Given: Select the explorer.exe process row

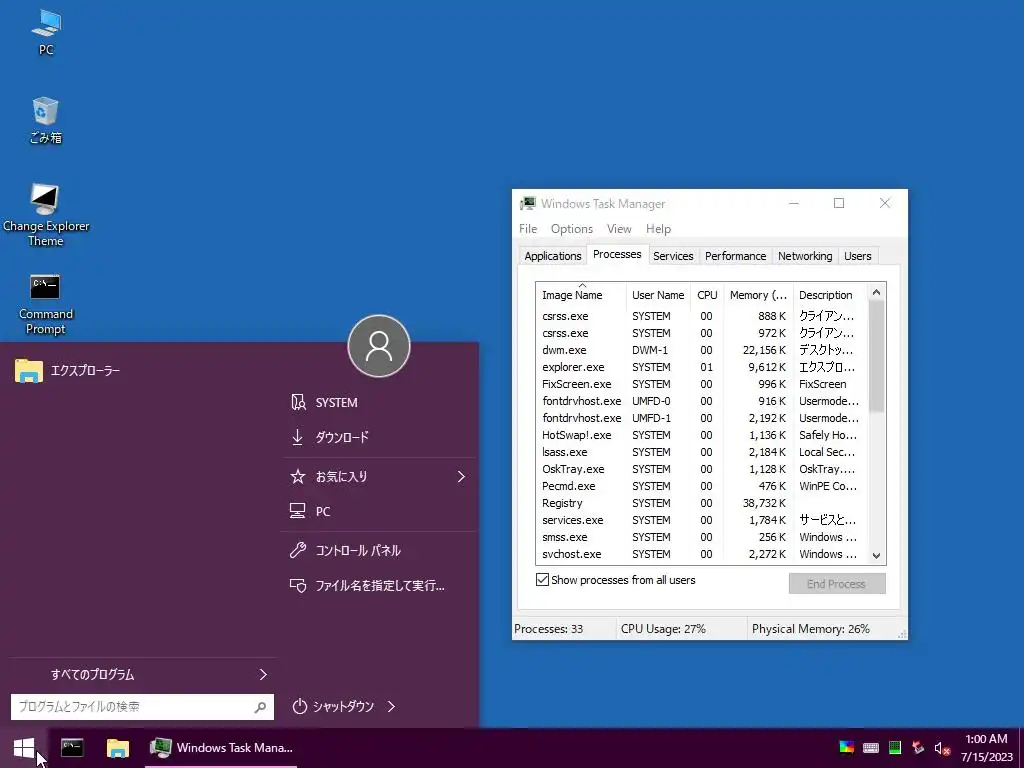Looking at the screenshot, I should tap(702, 367).
